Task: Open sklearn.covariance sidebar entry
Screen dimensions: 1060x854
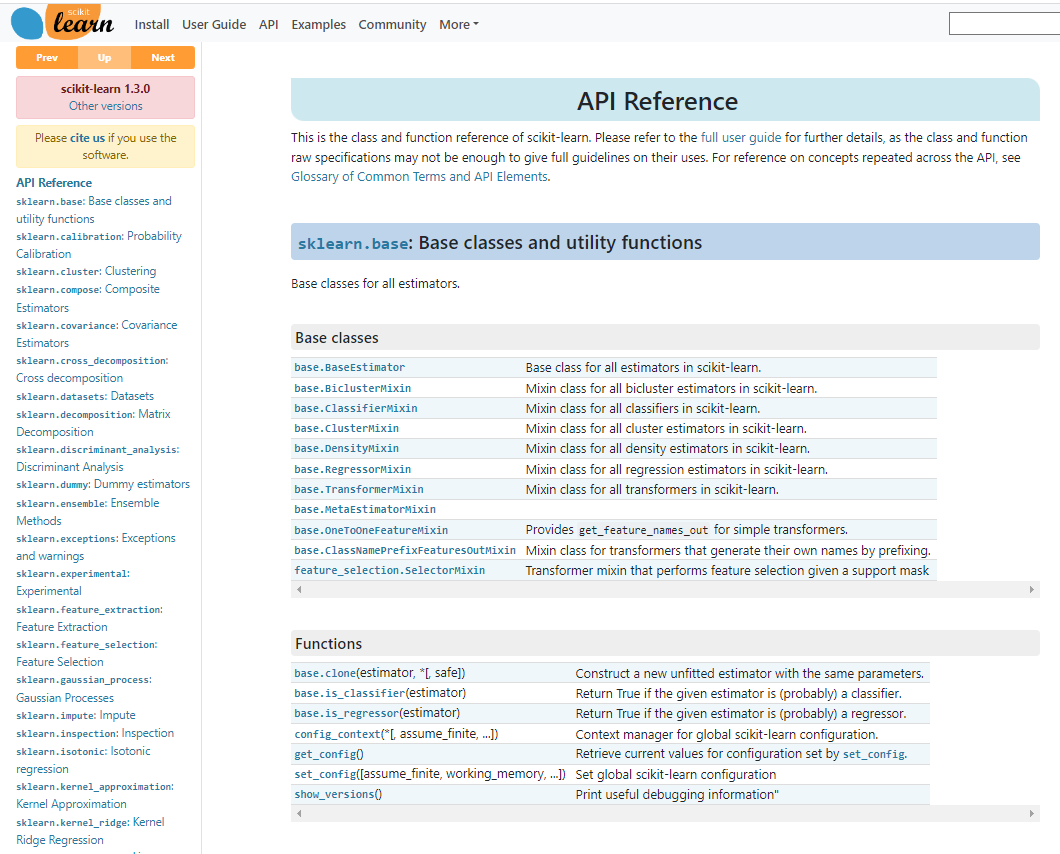Action: (97, 334)
